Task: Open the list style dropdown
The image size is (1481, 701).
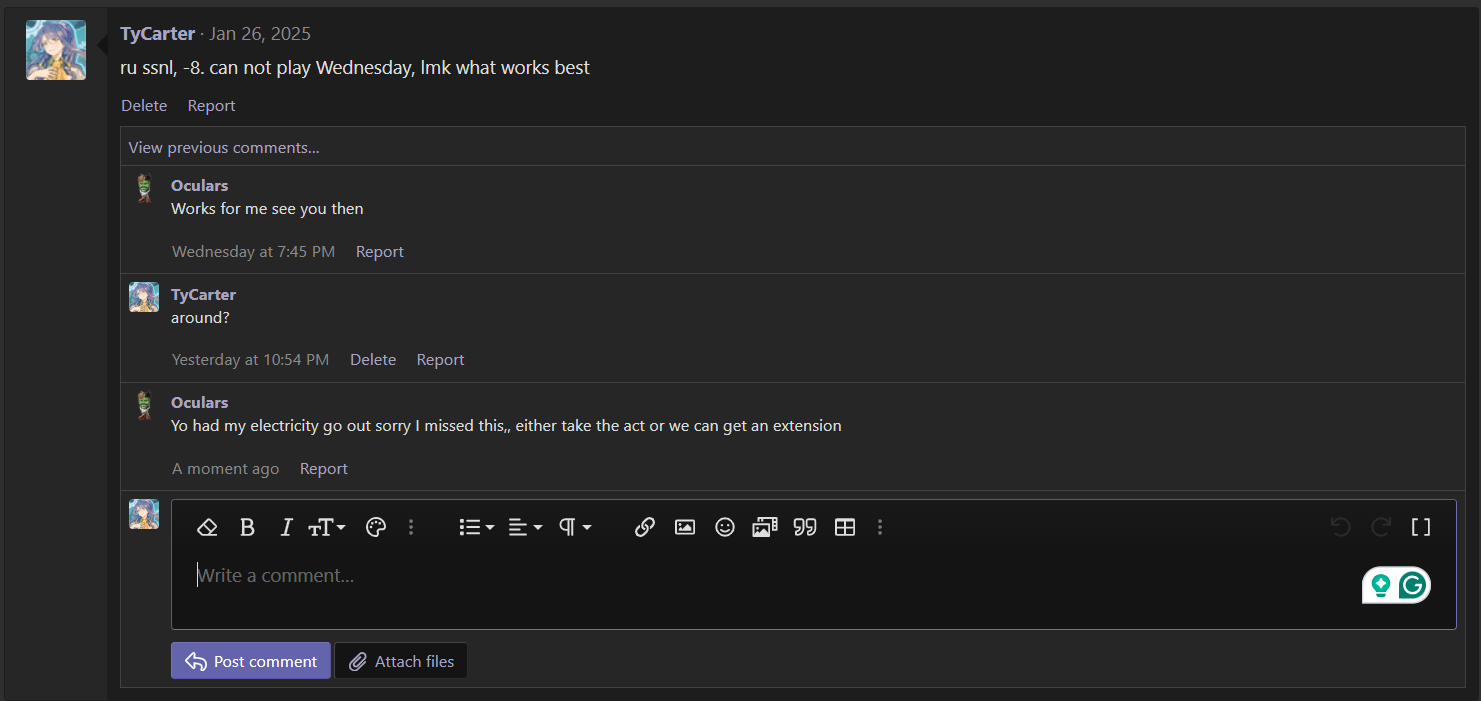Action: click(476, 527)
